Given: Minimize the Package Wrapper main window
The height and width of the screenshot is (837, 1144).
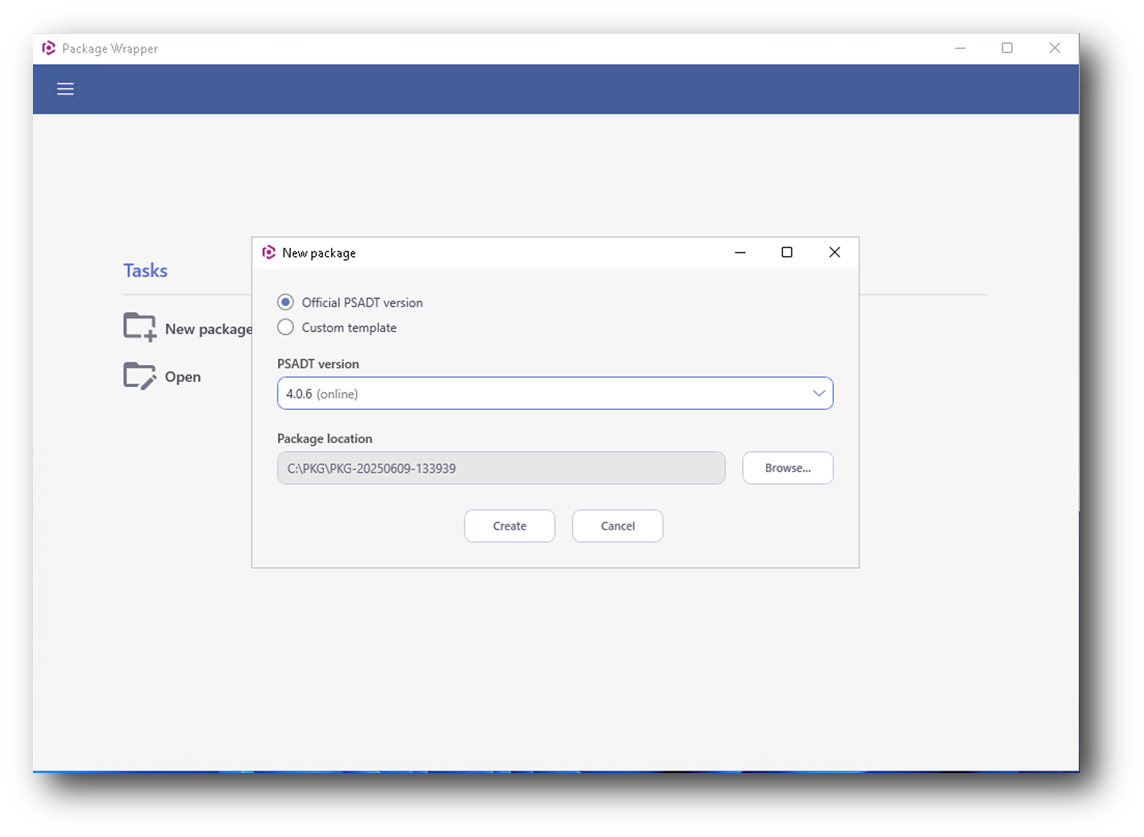Looking at the screenshot, I should pos(961,48).
